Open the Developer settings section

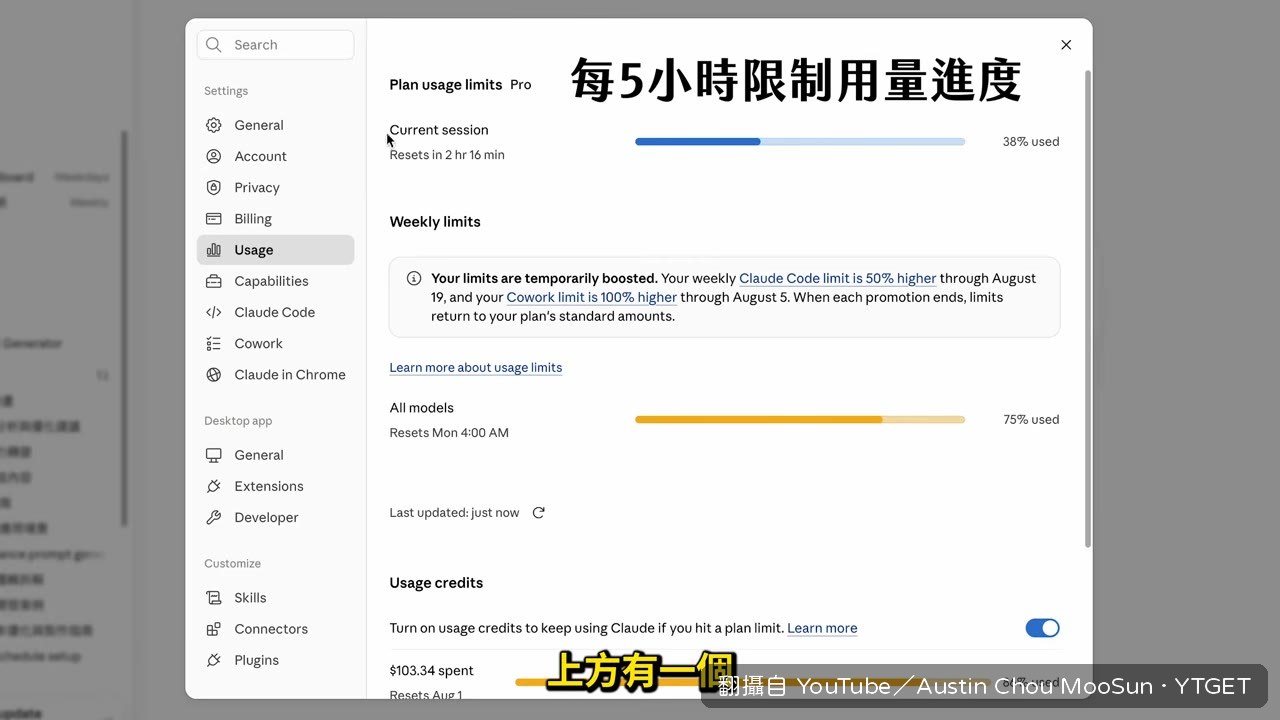(275, 517)
